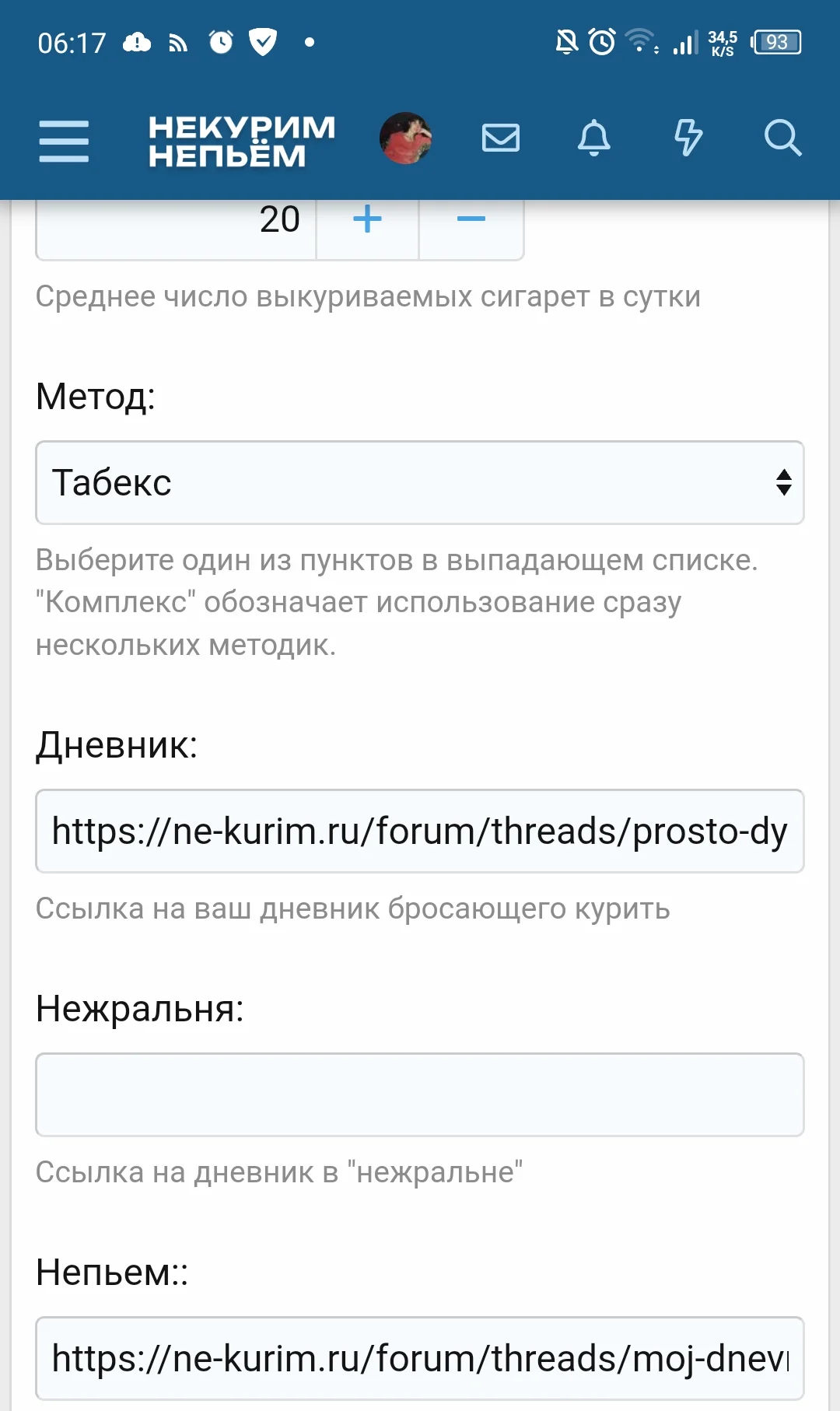Click the empty Нежральня input field
840x1411 pixels.
click(420, 1094)
